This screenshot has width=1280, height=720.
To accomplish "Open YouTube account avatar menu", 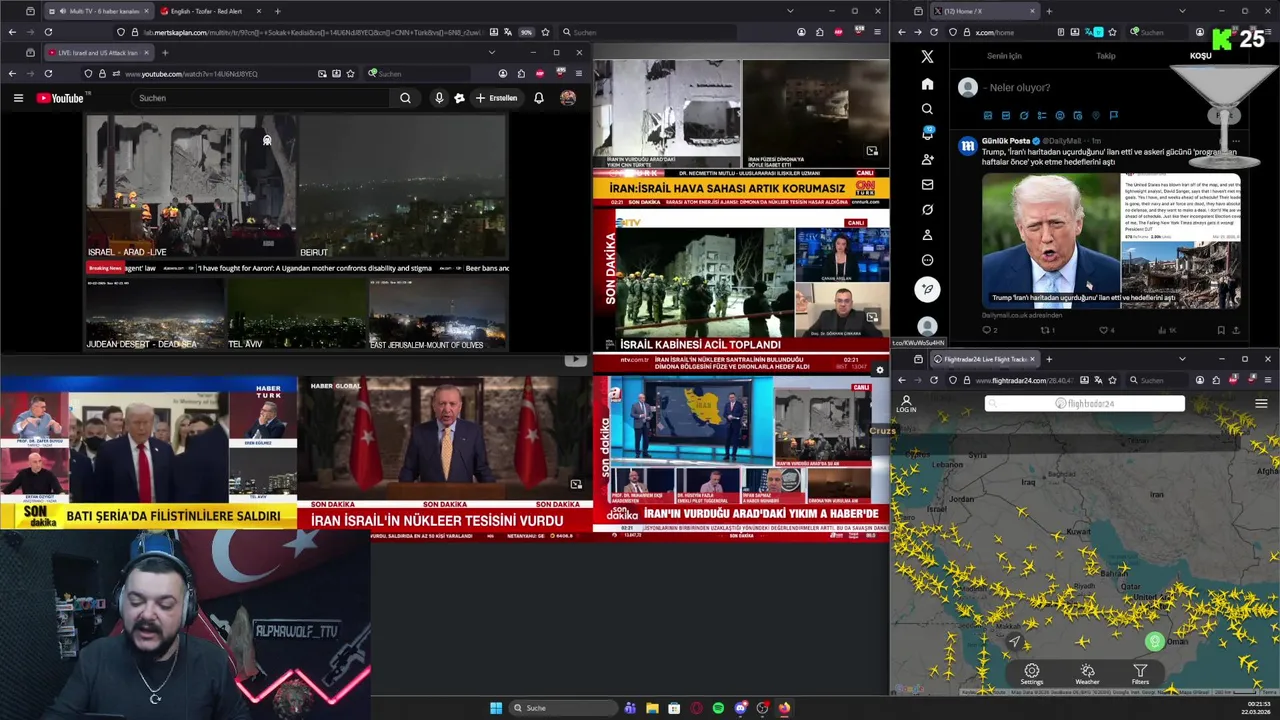I will [568, 98].
